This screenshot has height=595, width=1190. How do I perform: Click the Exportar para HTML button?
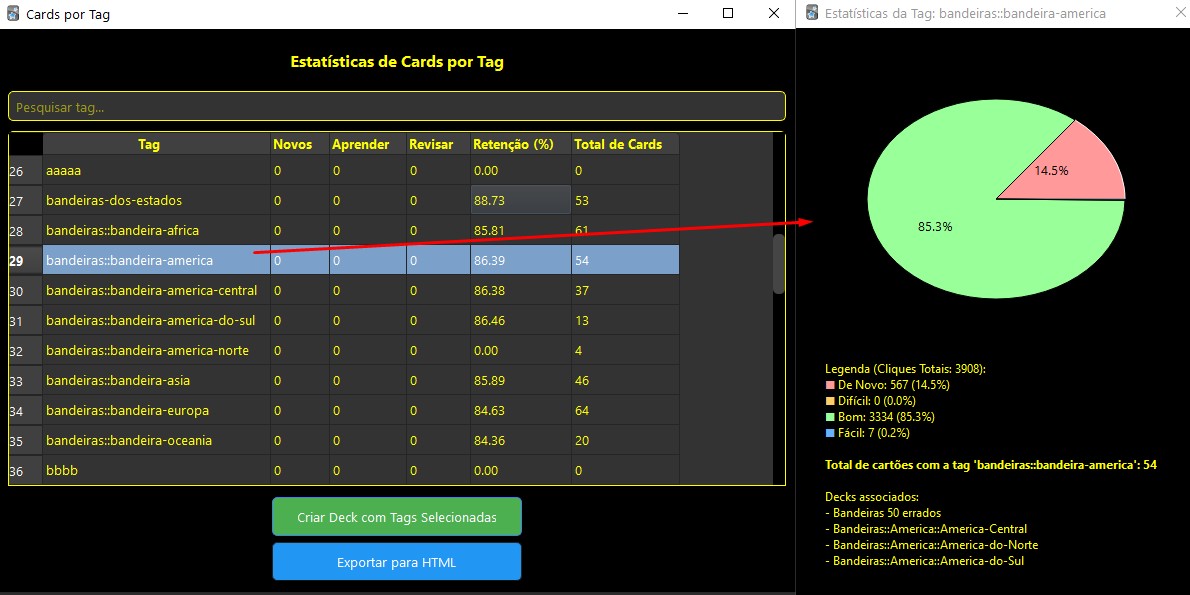(x=396, y=562)
